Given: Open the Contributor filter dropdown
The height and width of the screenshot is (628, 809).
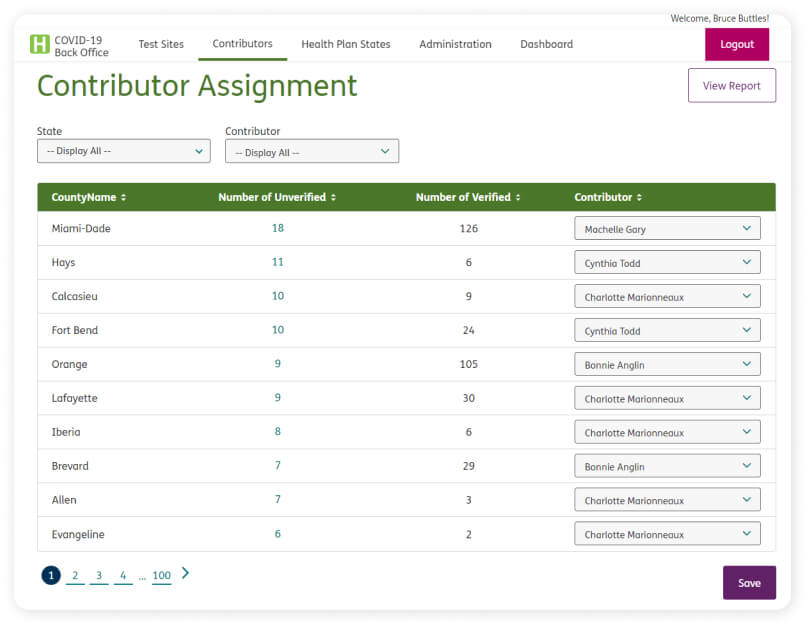Looking at the screenshot, I should (311, 152).
